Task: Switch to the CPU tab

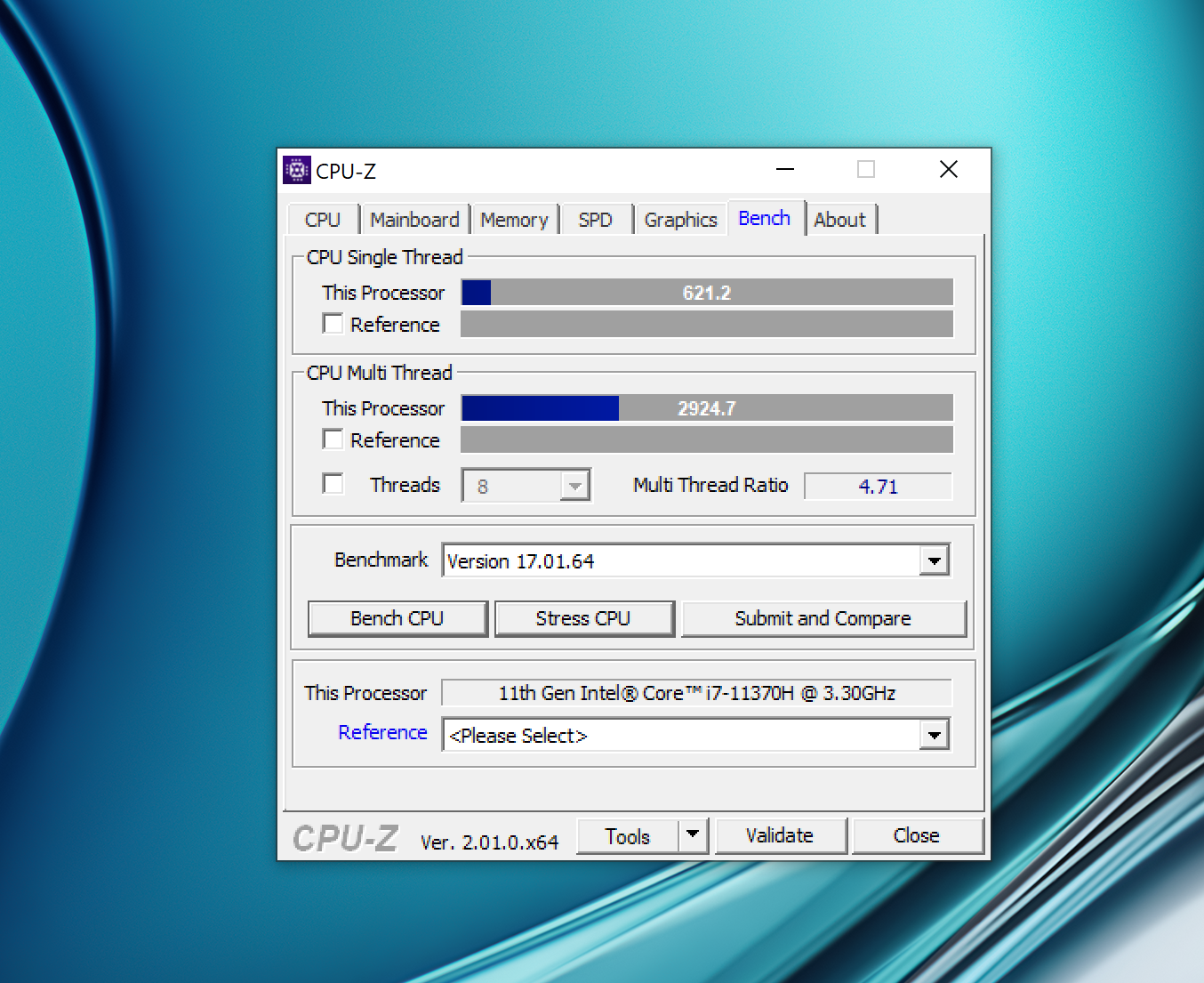Action: tap(323, 220)
